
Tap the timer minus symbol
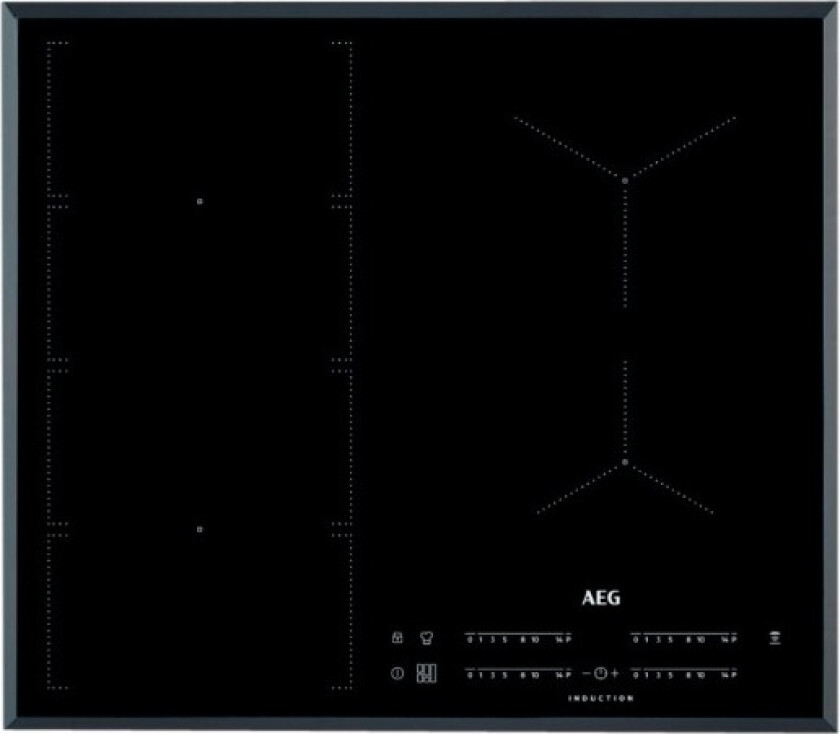(586, 673)
